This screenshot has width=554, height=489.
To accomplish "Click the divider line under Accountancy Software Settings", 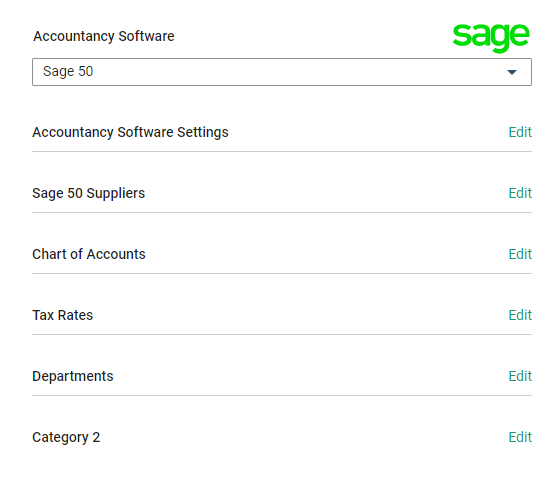I will point(282,152).
